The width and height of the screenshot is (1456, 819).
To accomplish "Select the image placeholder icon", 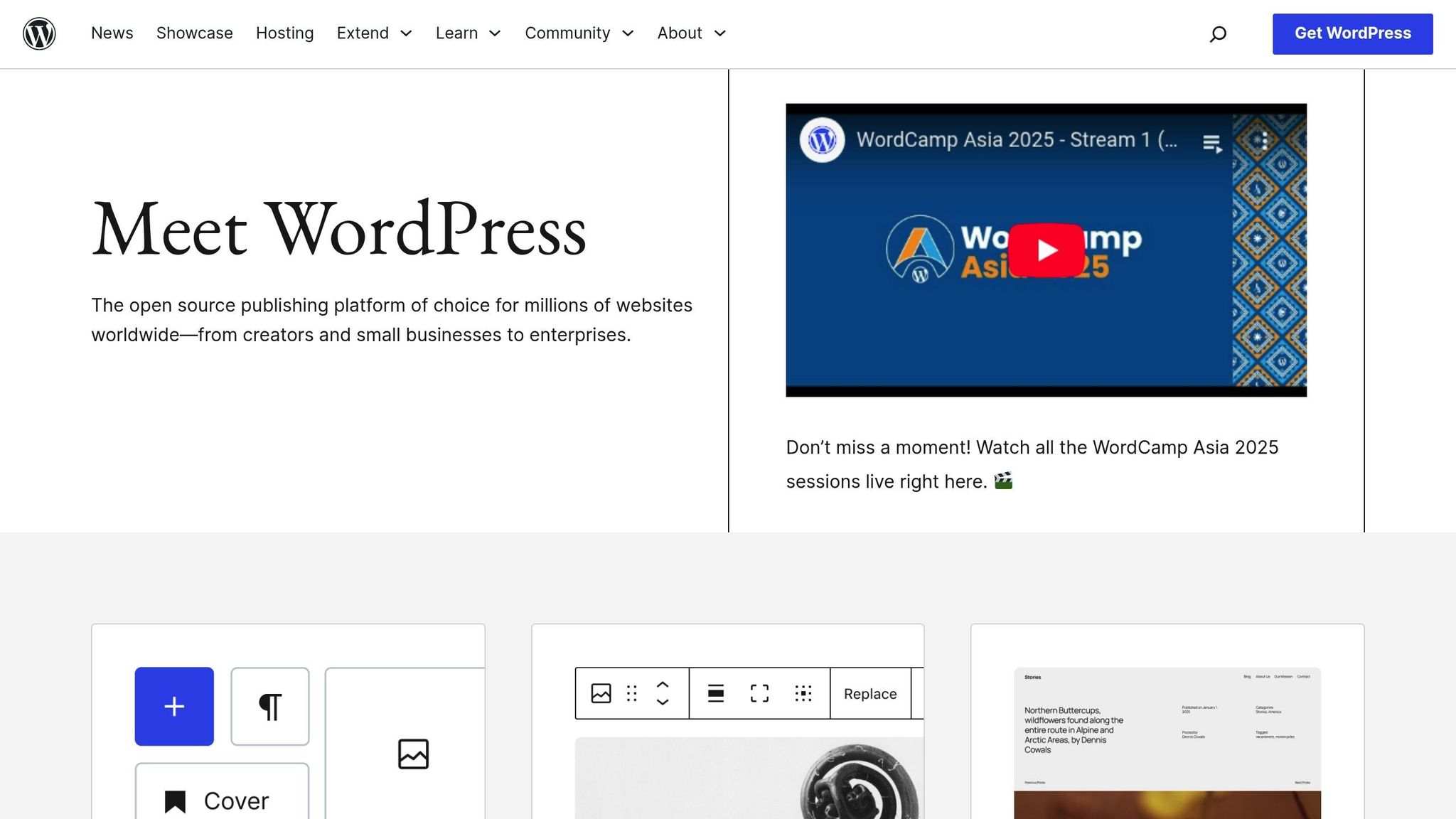I will coord(412,755).
